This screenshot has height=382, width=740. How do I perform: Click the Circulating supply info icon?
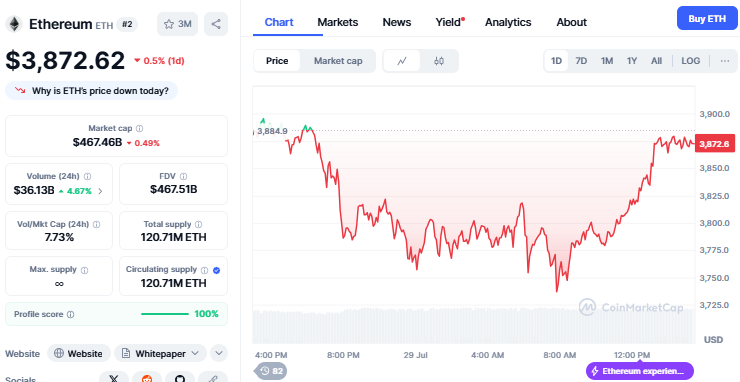pyautogui.click(x=204, y=270)
